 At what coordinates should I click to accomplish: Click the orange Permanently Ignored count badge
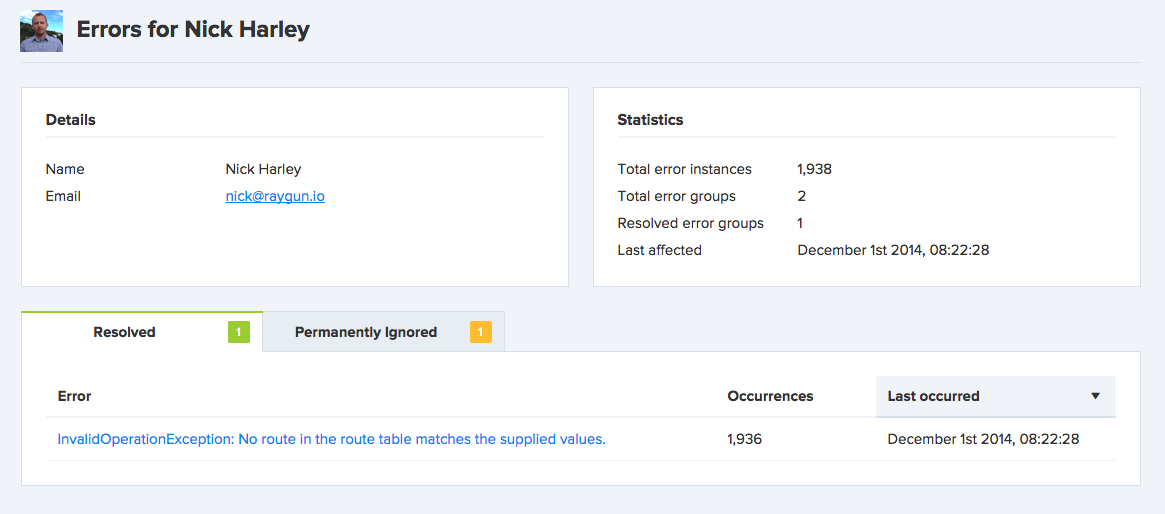(x=480, y=332)
